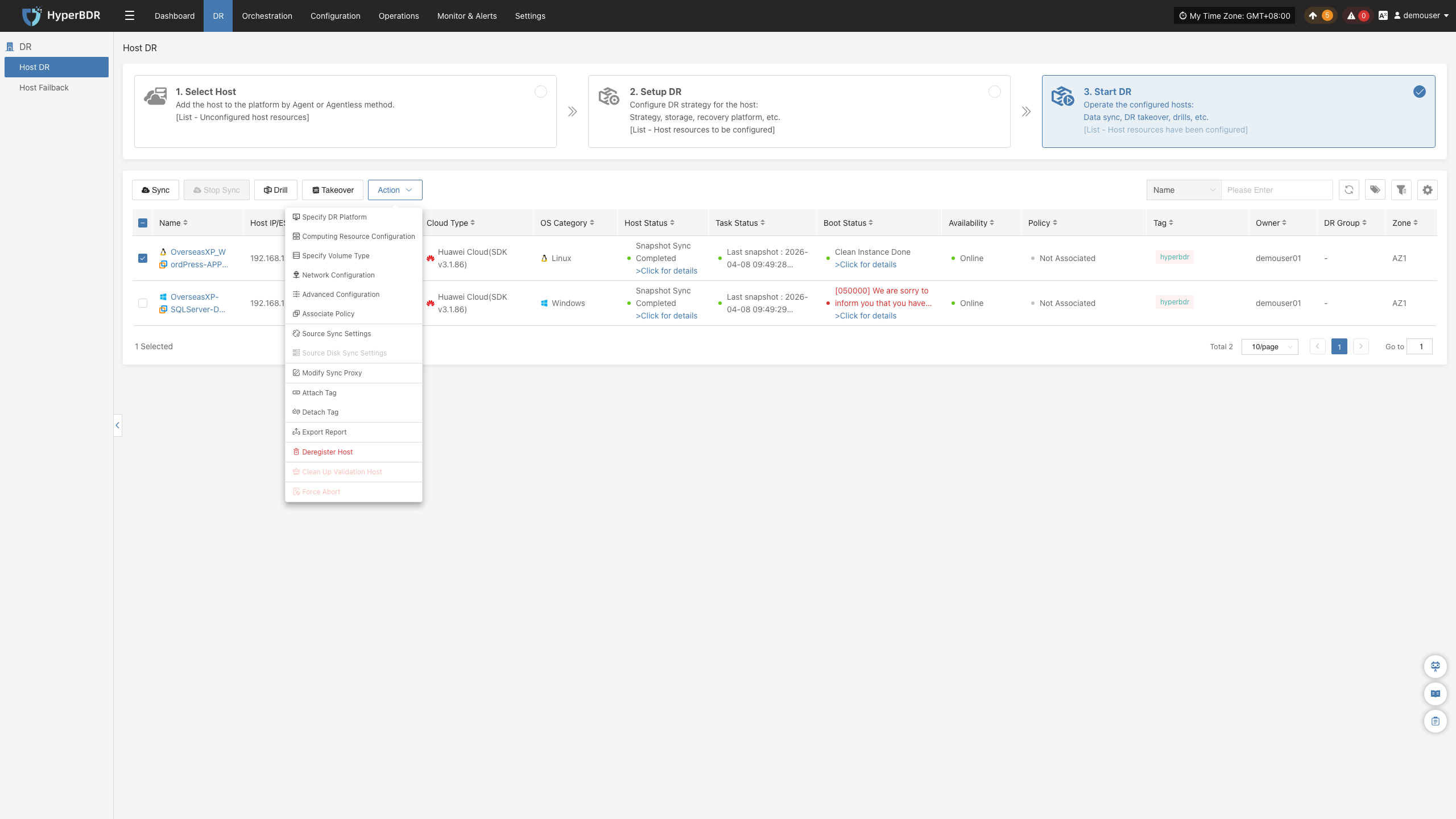Click the refresh list icon
The image size is (1456, 819).
coord(1349,190)
